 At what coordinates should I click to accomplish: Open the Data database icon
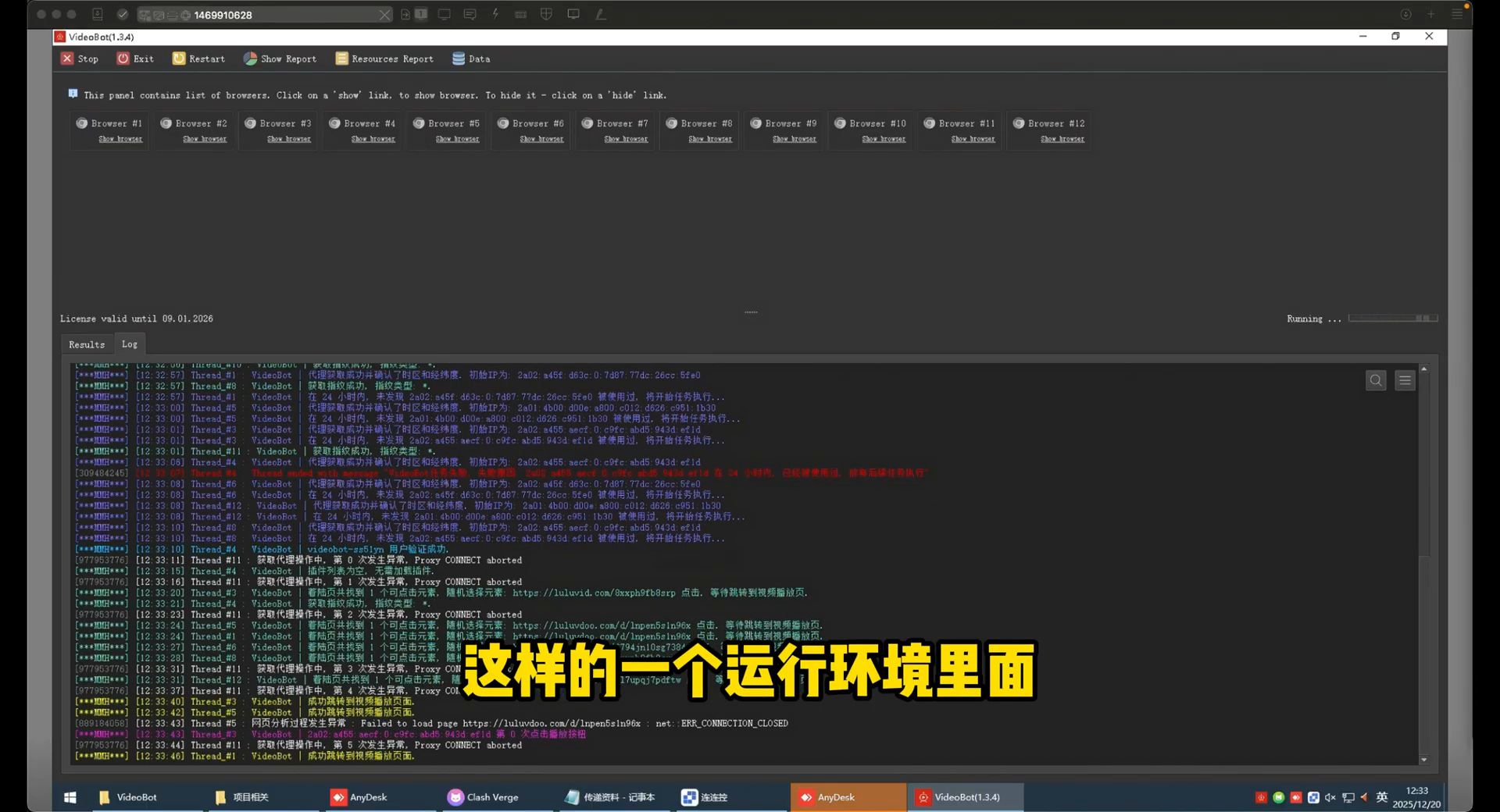(x=459, y=59)
